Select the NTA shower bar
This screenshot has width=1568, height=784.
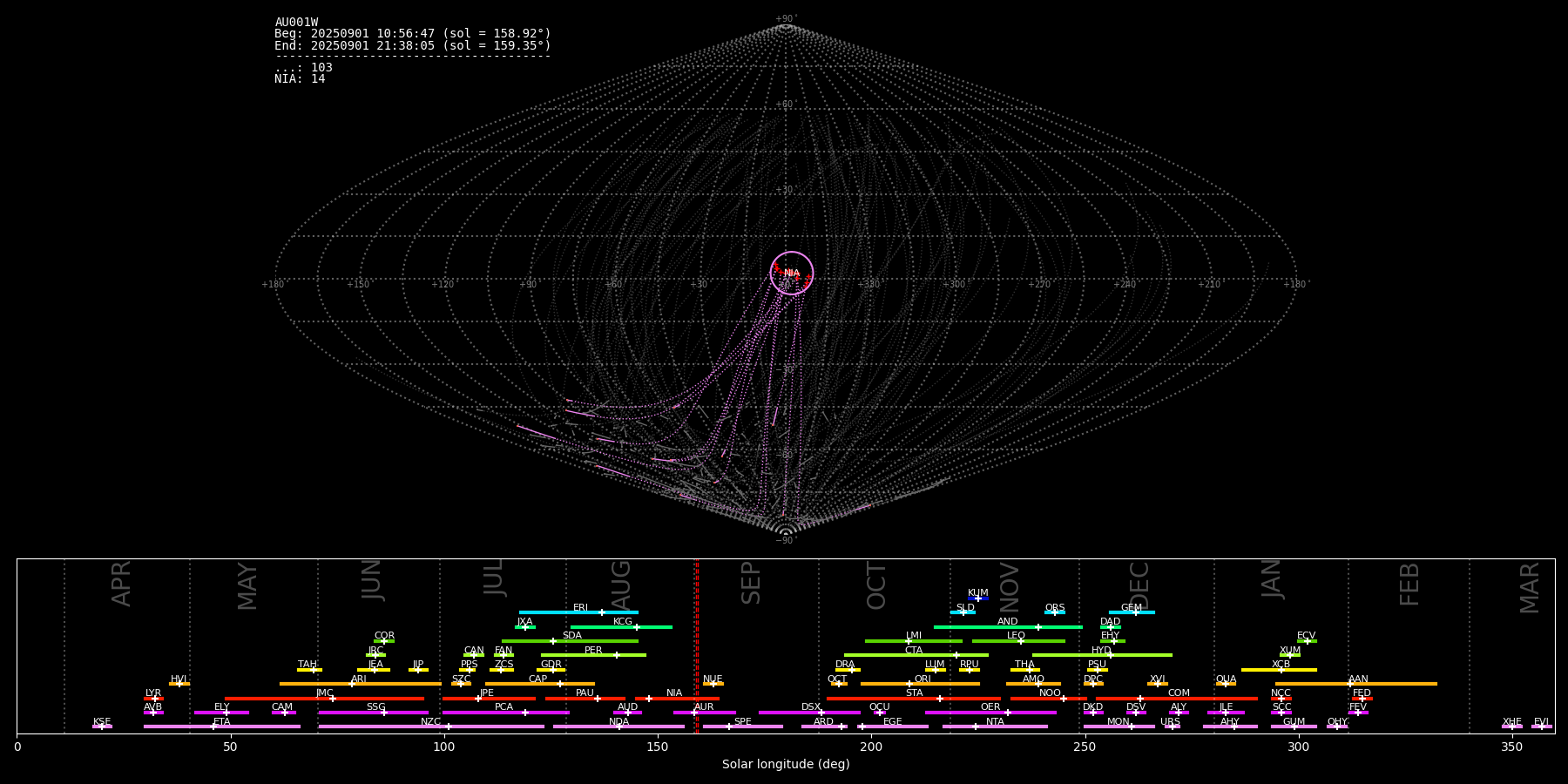[995, 727]
